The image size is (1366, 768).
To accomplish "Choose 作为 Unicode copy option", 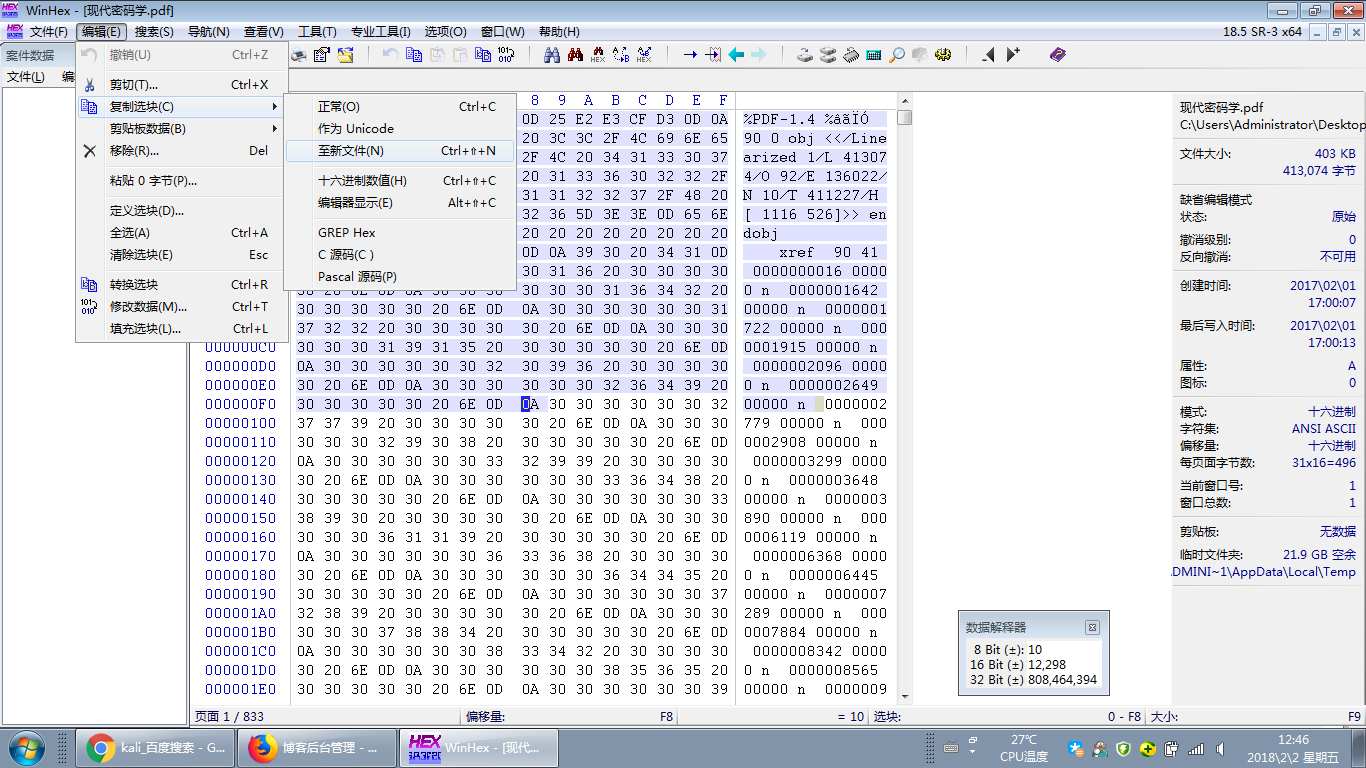I will point(400,129).
